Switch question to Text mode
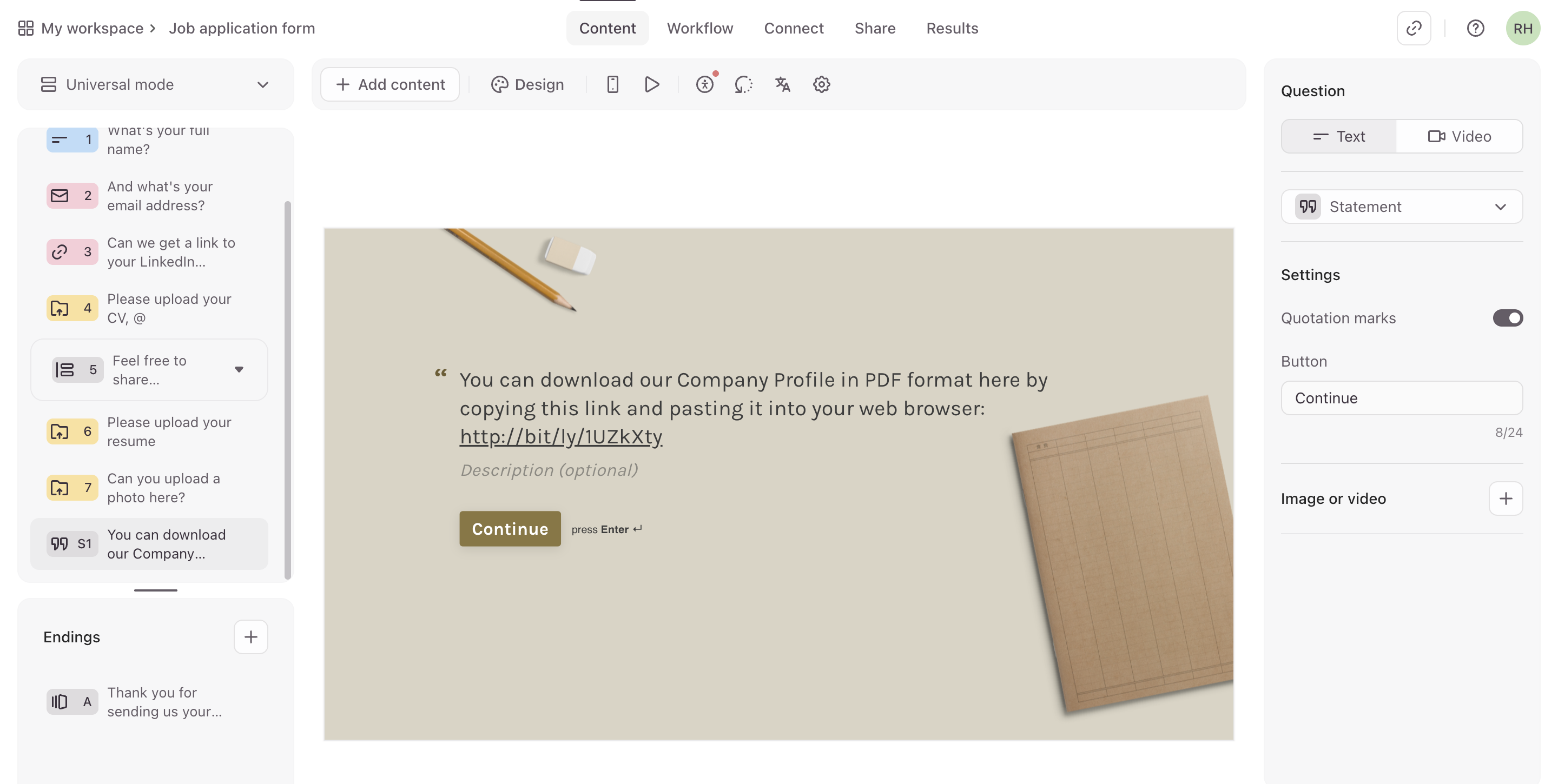Screen dimensions: 1558x784 [x=1339, y=137]
